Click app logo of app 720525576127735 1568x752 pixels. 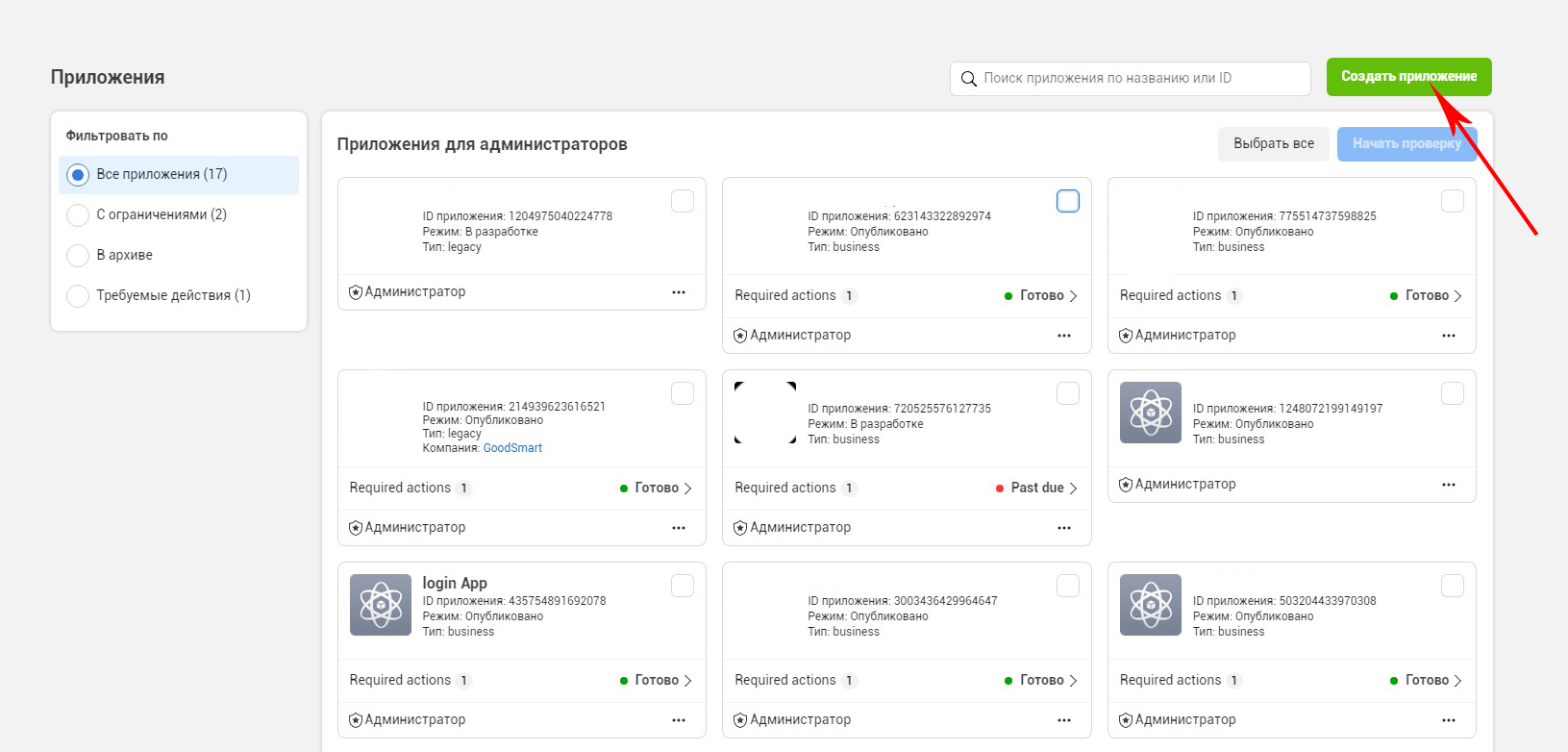(x=765, y=413)
